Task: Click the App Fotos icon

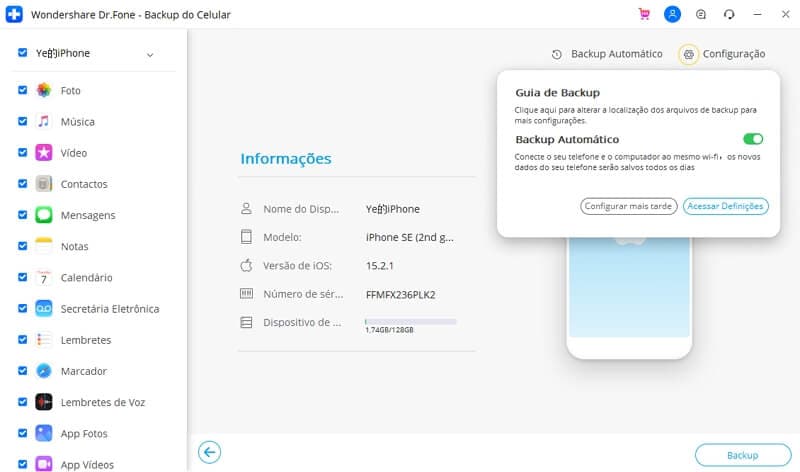Action: (x=44, y=433)
